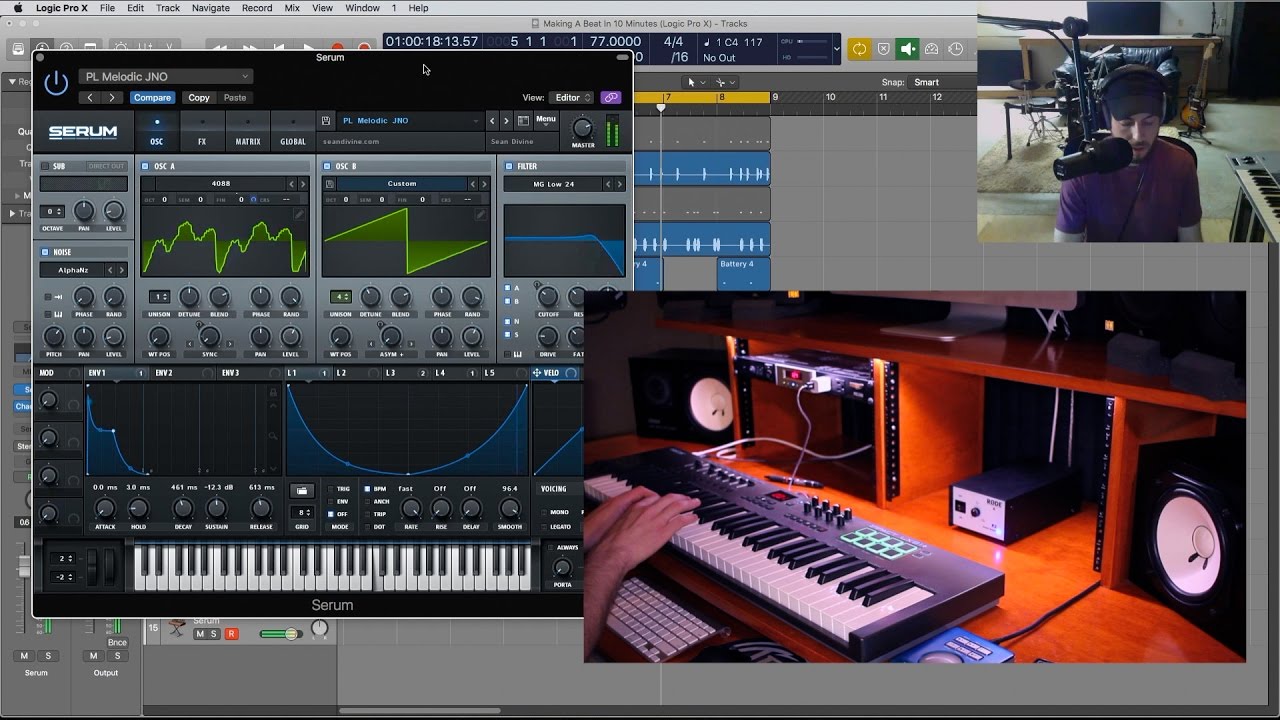Select the pointer tool menu in Tracks area
This screenshot has width=1280, height=720.
point(696,82)
